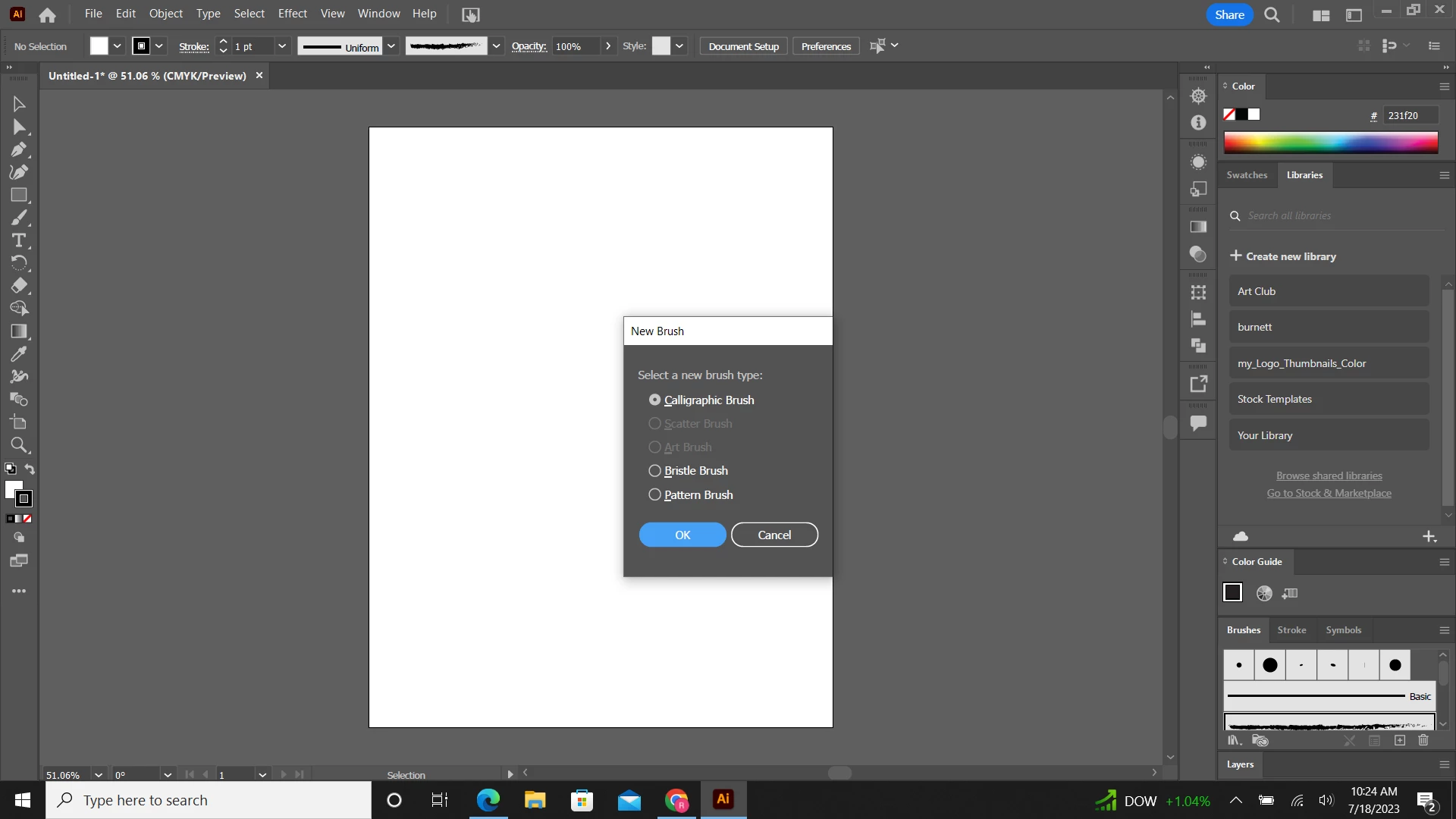Viewport: 1456px width, 819px height.
Task: Click the delete brush trash icon
Action: tap(1423, 740)
